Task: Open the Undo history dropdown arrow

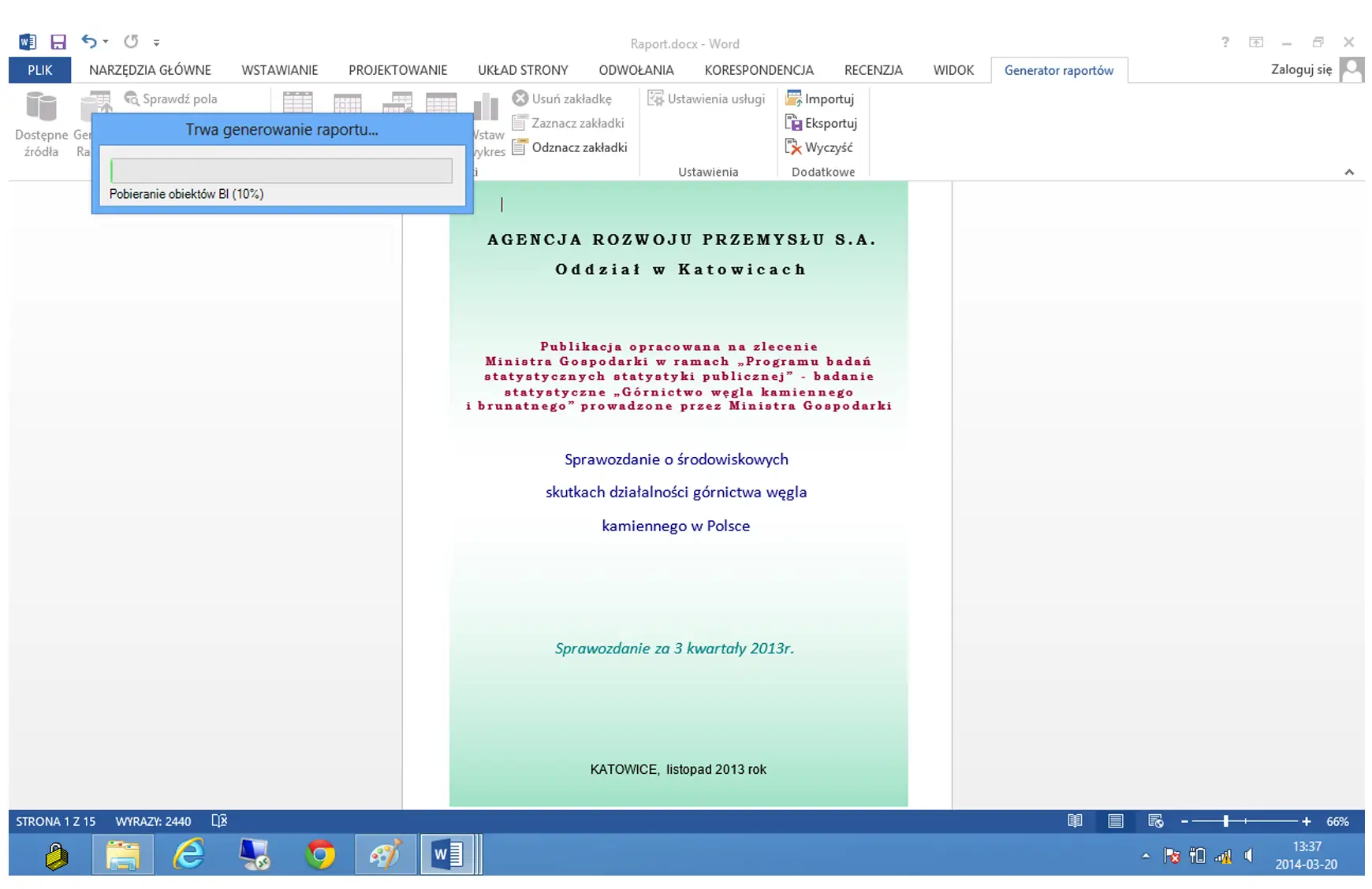Action: point(106,42)
